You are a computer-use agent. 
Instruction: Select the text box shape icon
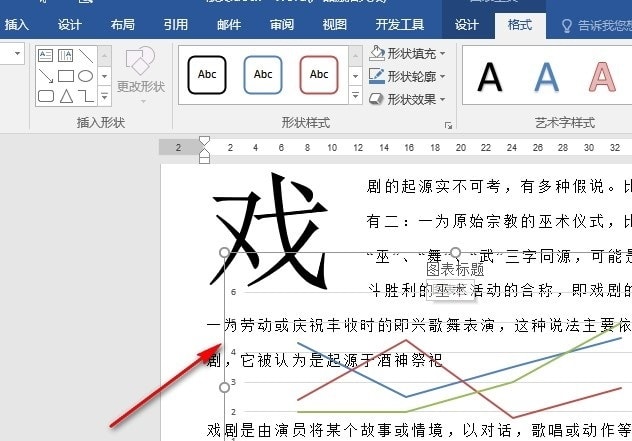(46, 55)
